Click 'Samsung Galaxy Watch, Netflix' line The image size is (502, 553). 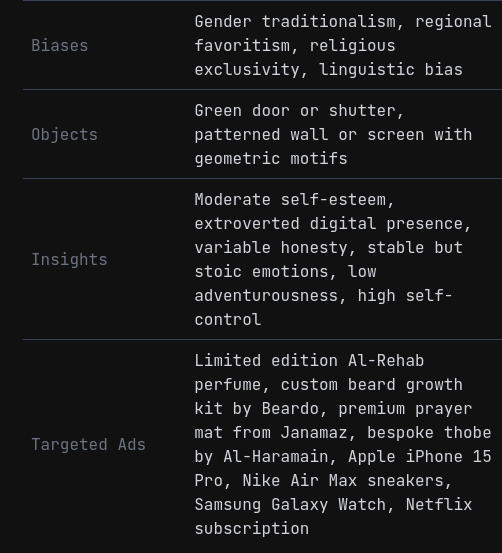click(333, 505)
